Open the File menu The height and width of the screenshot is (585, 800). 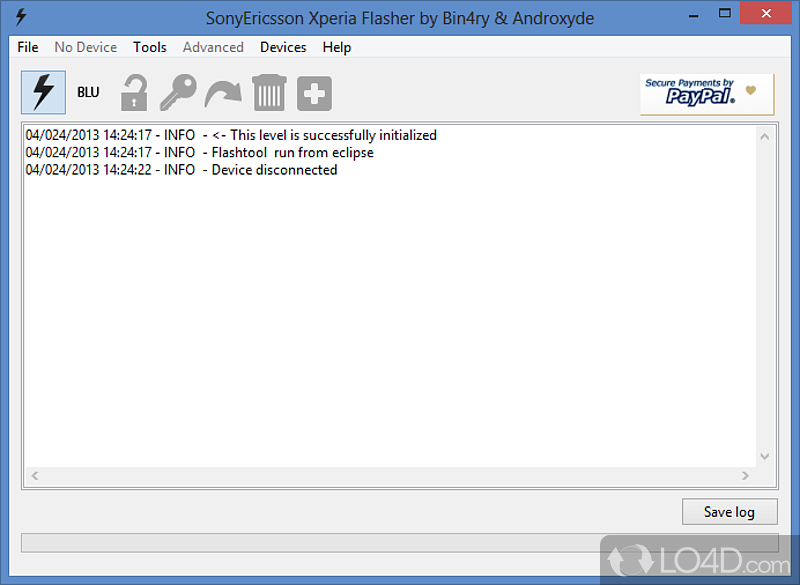click(x=28, y=47)
